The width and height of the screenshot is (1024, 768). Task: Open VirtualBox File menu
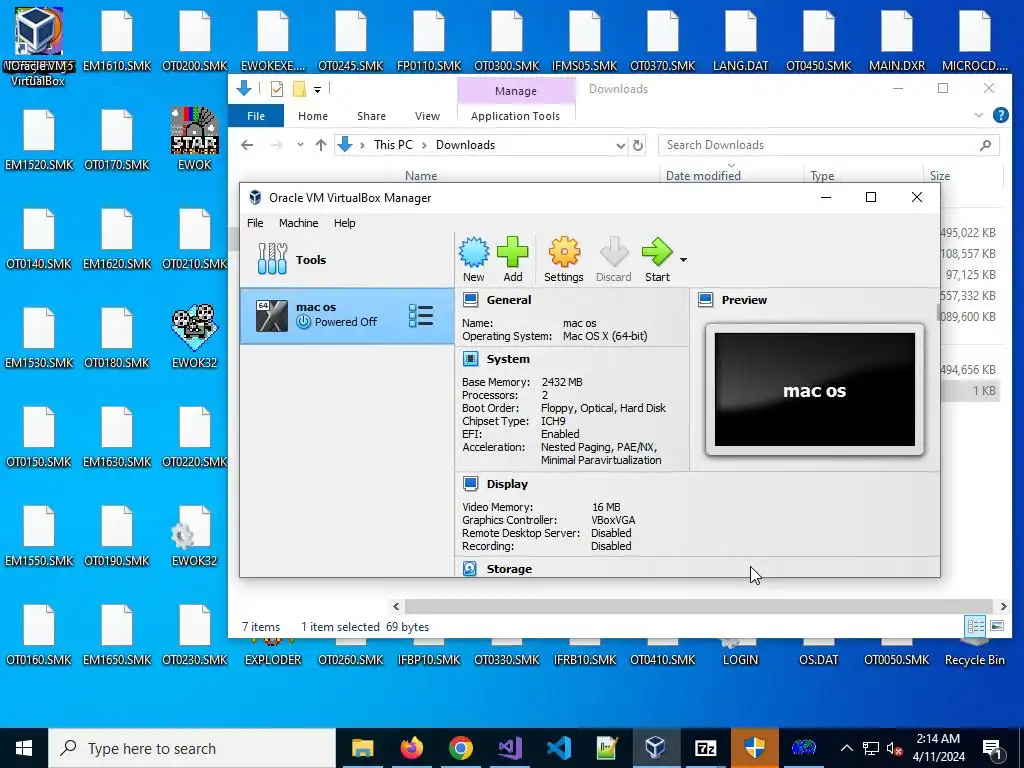255,223
